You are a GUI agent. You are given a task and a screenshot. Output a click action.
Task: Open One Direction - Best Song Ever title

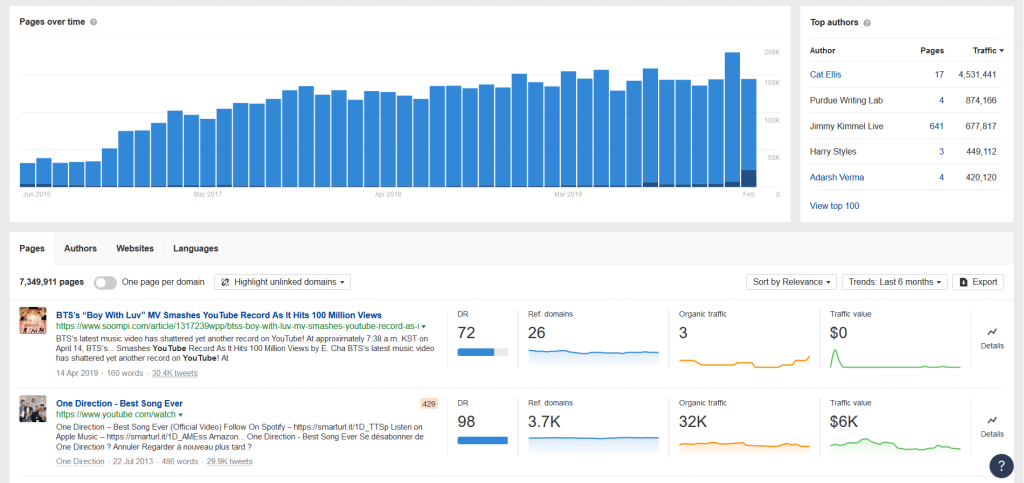(120, 403)
